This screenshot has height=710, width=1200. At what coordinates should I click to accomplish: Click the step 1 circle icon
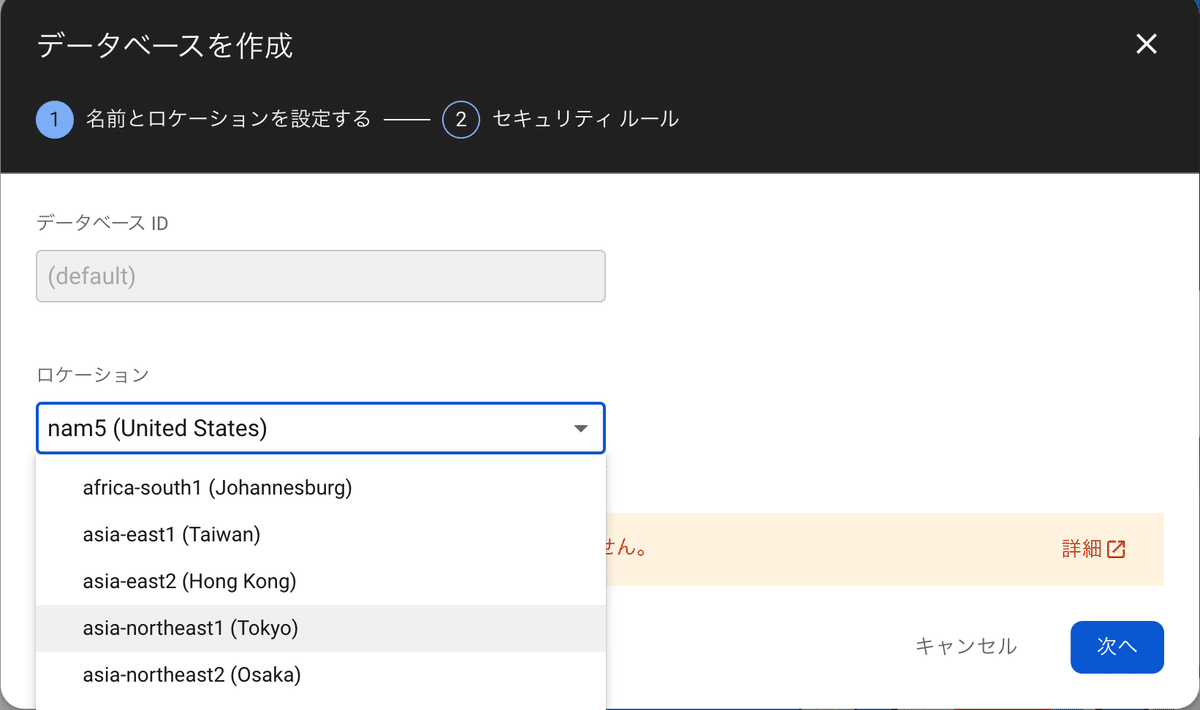55,118
